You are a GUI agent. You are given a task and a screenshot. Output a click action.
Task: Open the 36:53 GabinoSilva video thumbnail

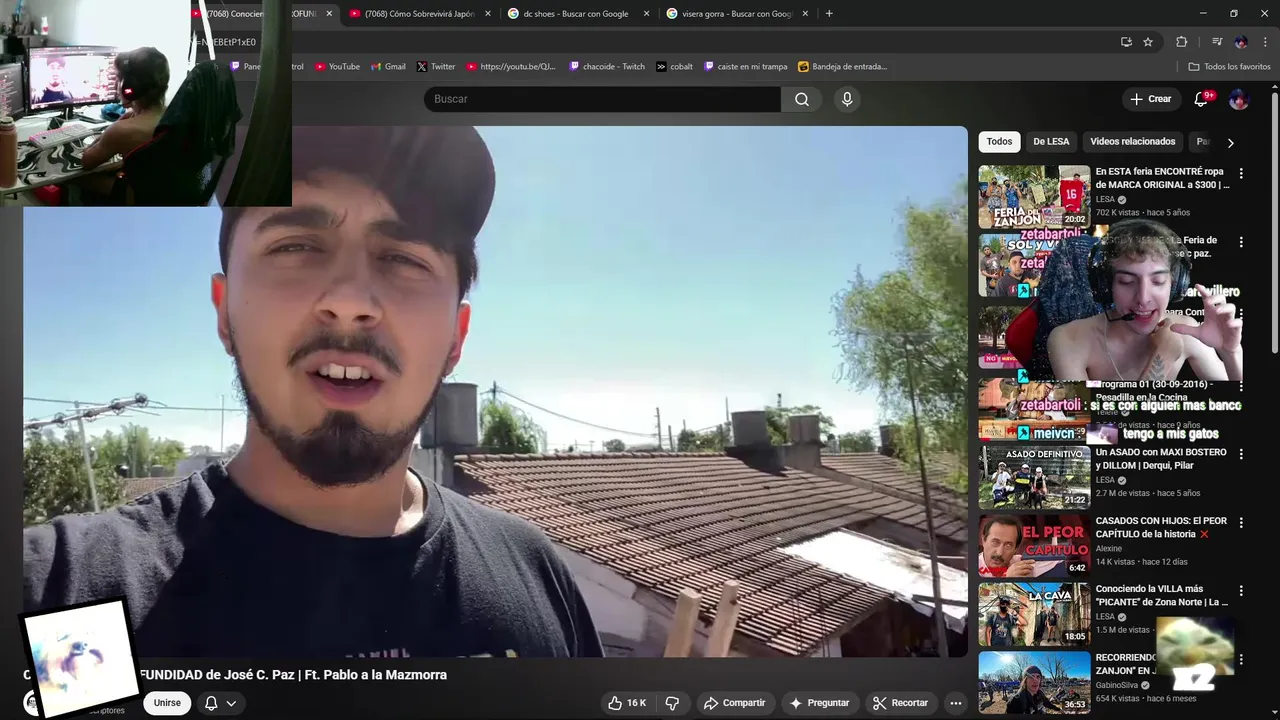pos(1034,683)
